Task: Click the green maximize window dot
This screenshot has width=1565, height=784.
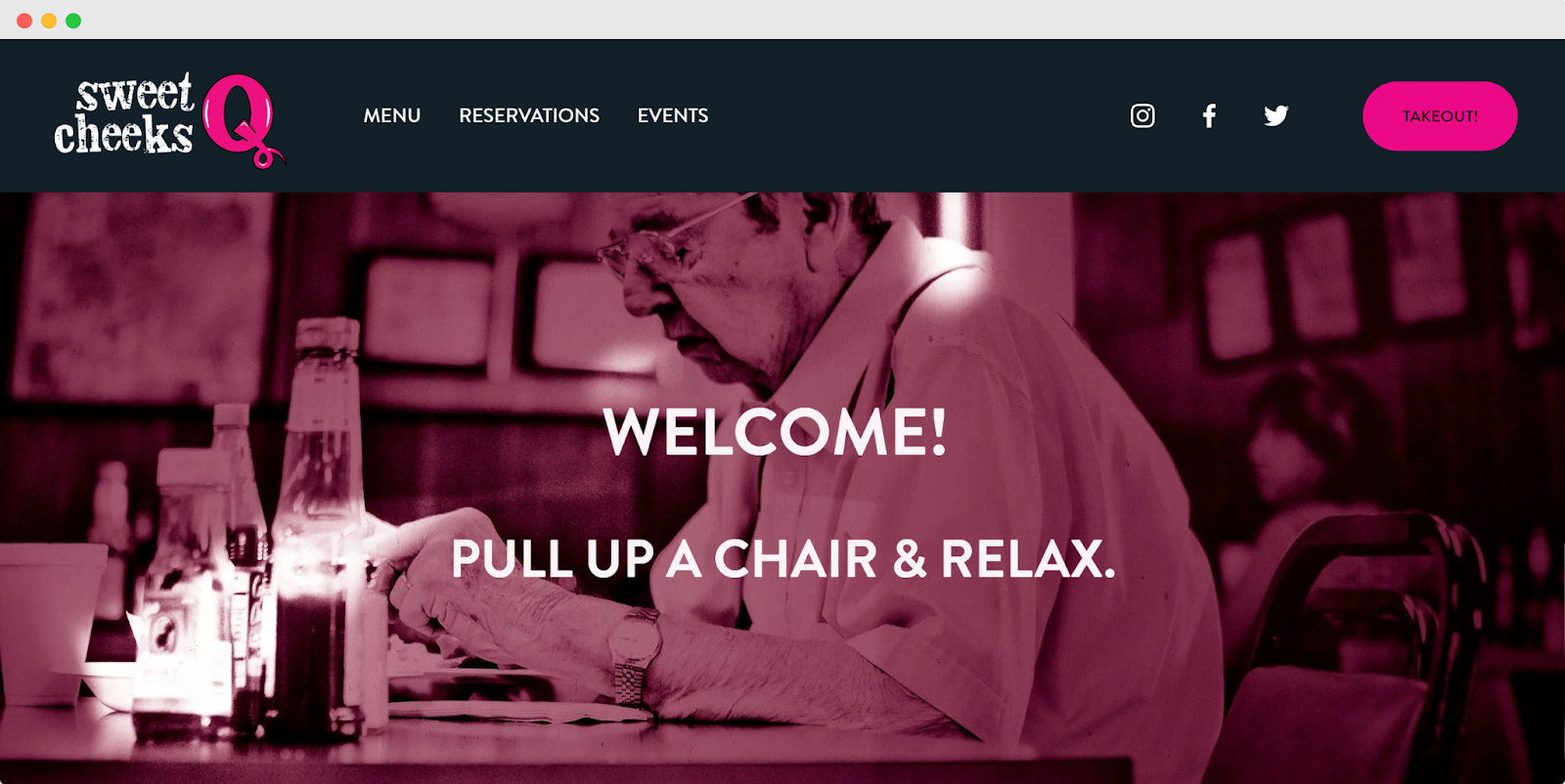Action: click(x=73, y=21)
